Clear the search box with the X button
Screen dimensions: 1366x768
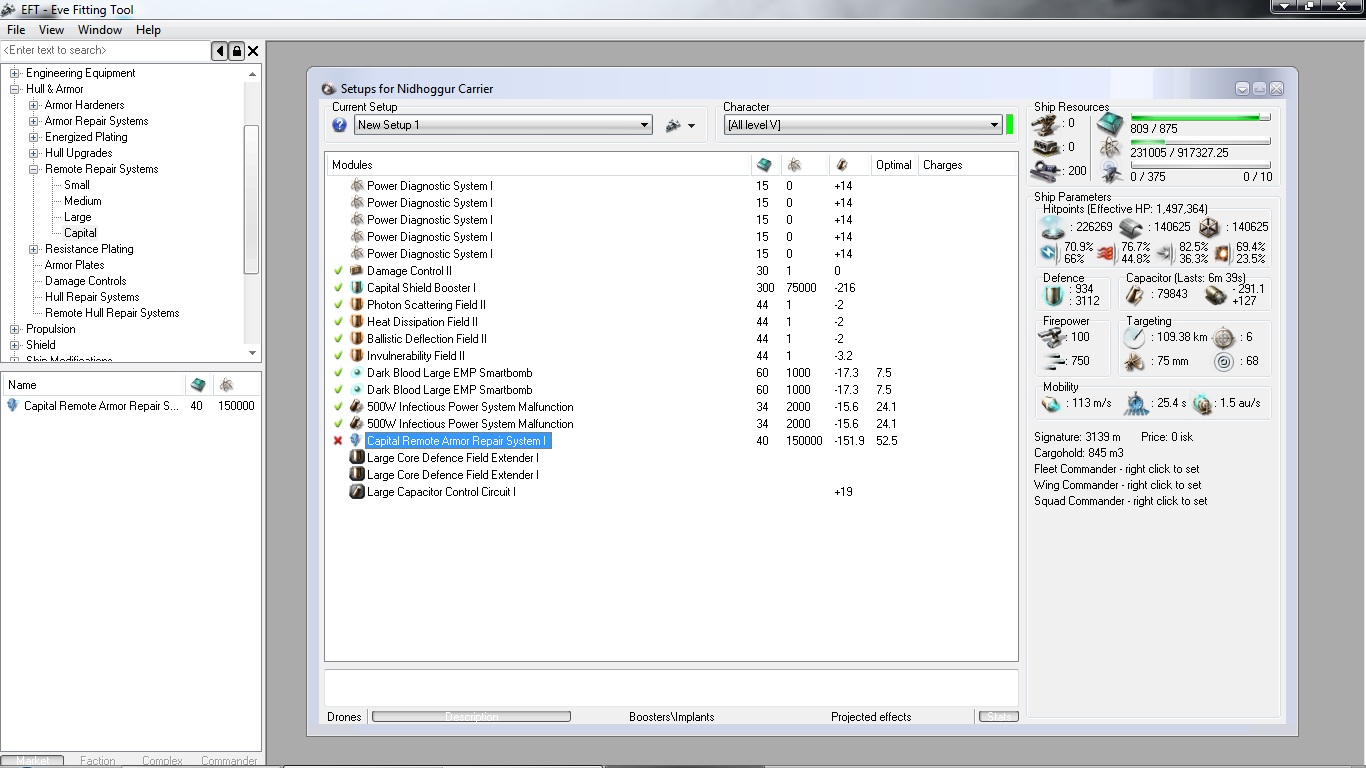click(x=254, y=51)
